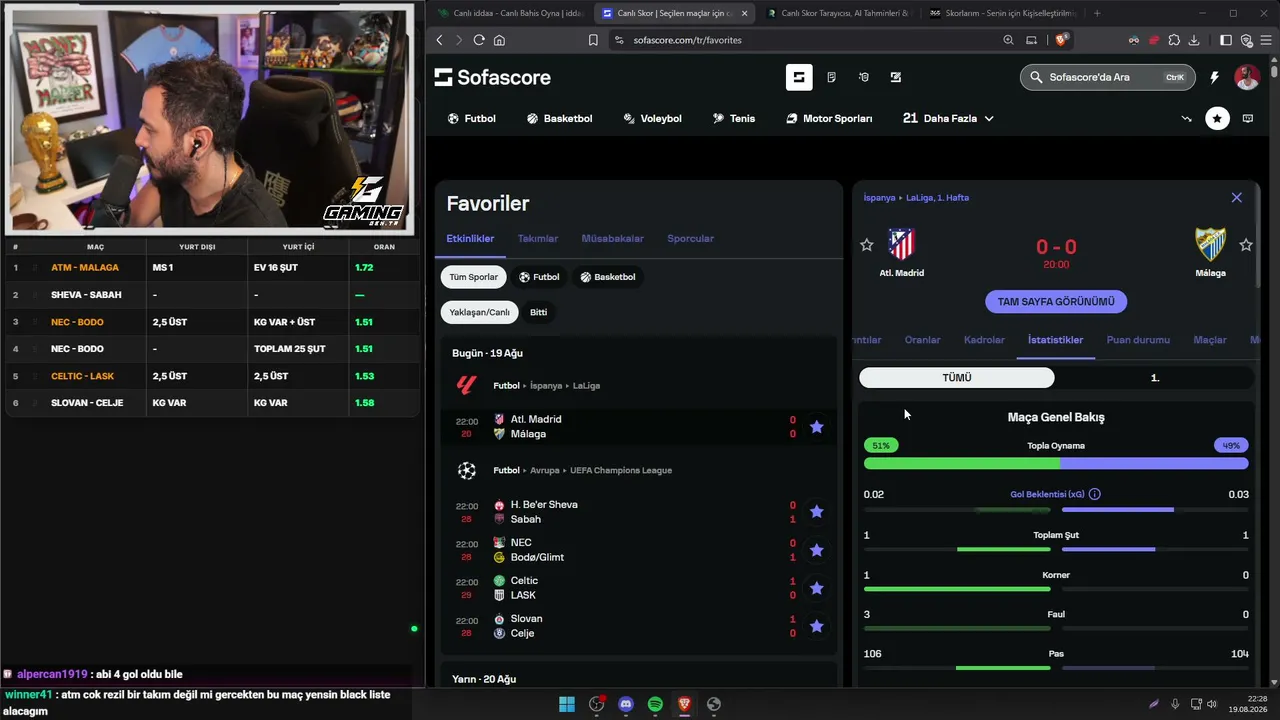Open the news icon in Sofascore header
Screen dimensions: 1280x720
[x=831, y=77]
